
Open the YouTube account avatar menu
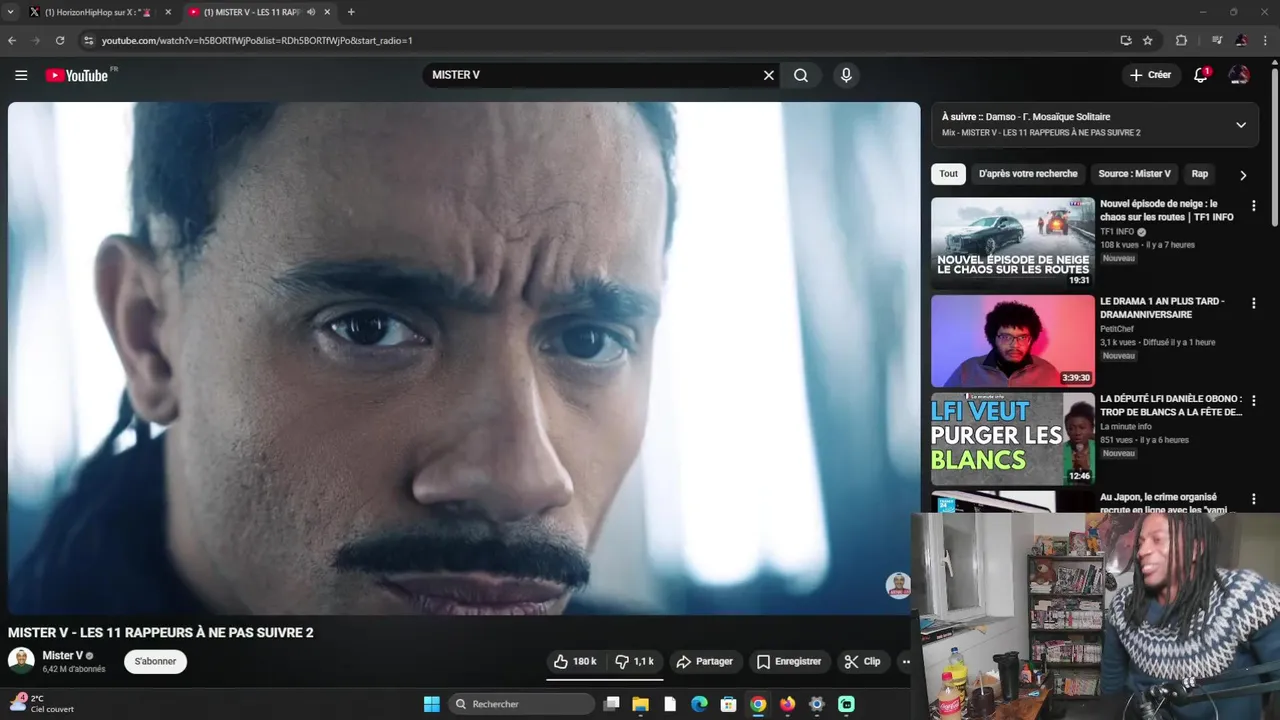click(x=1239, y=75)
